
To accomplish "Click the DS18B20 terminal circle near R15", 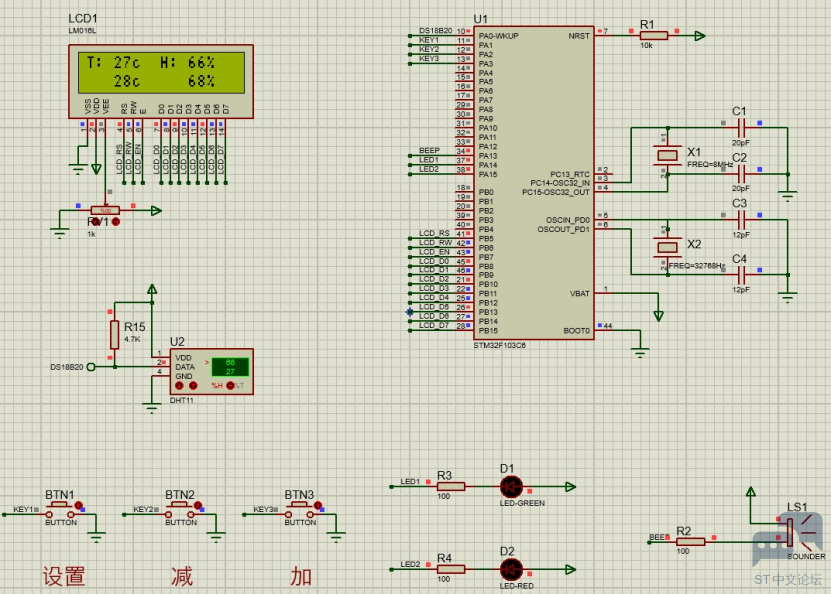I will [x=91, y=367].
